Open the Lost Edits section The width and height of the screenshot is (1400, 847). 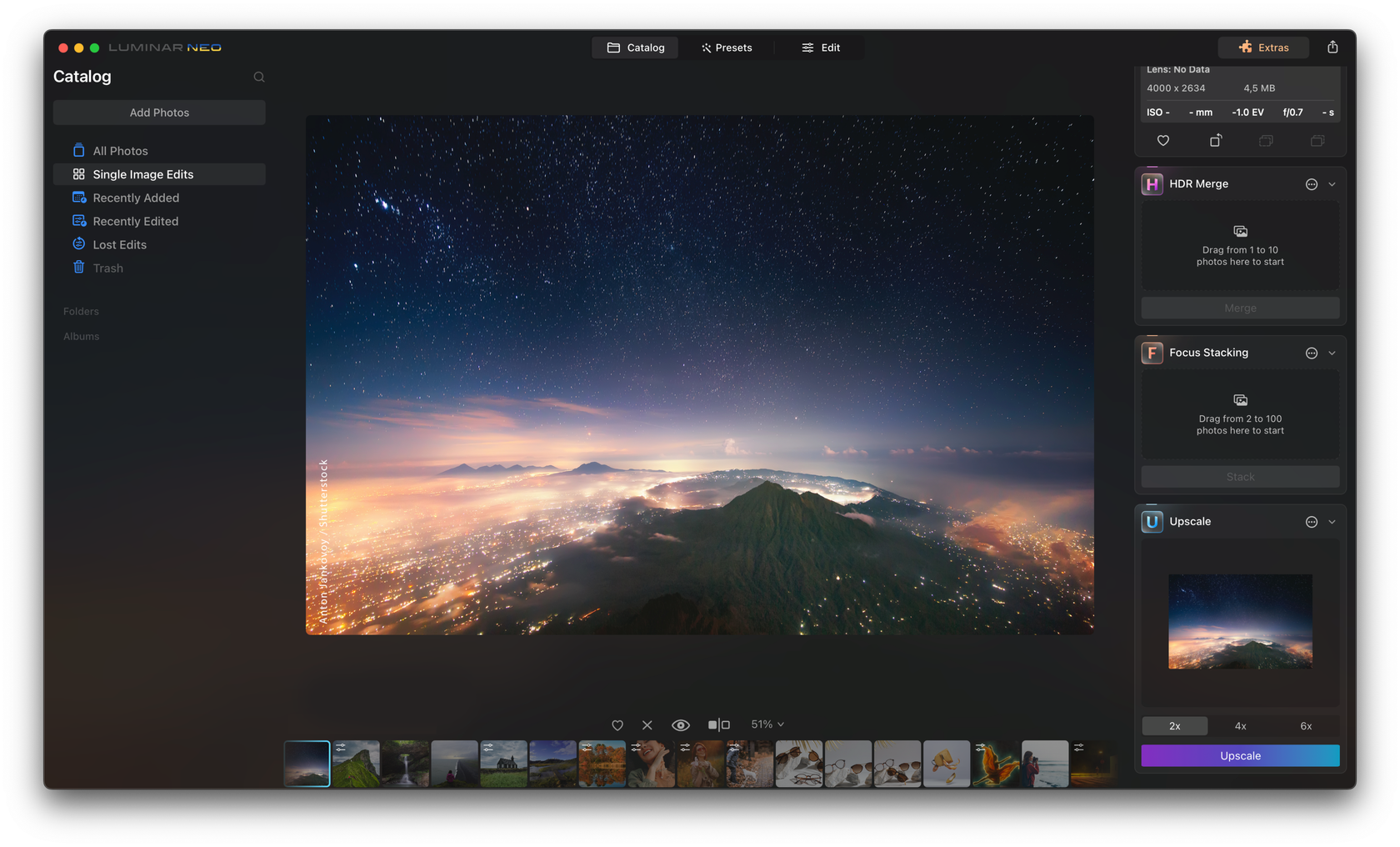[119, 244]
